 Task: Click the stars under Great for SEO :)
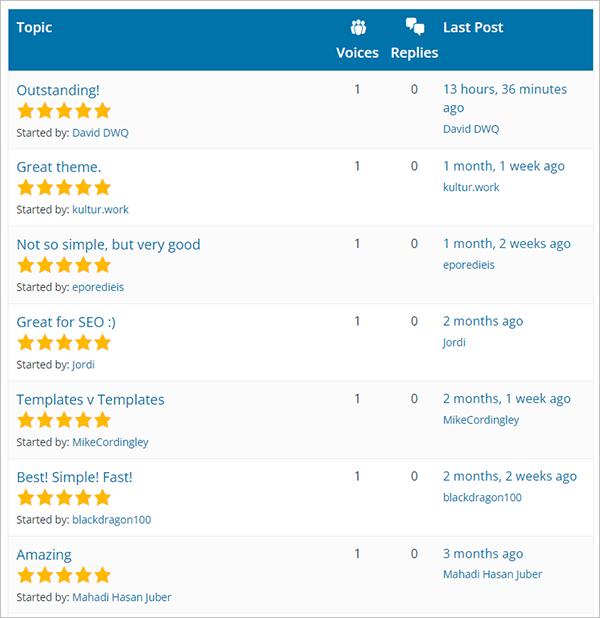click(64, 342)
